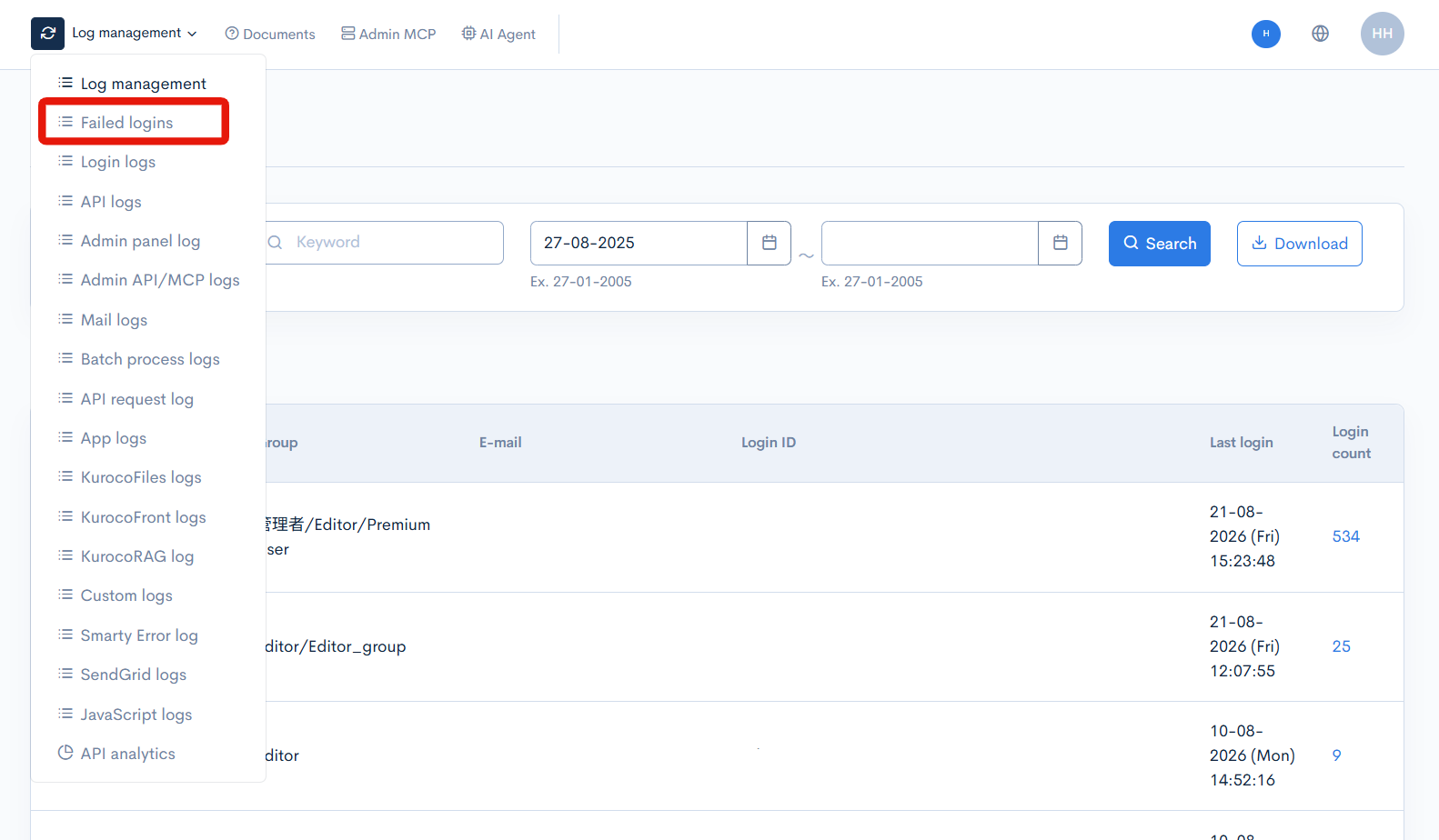The image size is (1439, 840).
Task: Expand the Log management header dropdown
Action: (x=135, y=34)
